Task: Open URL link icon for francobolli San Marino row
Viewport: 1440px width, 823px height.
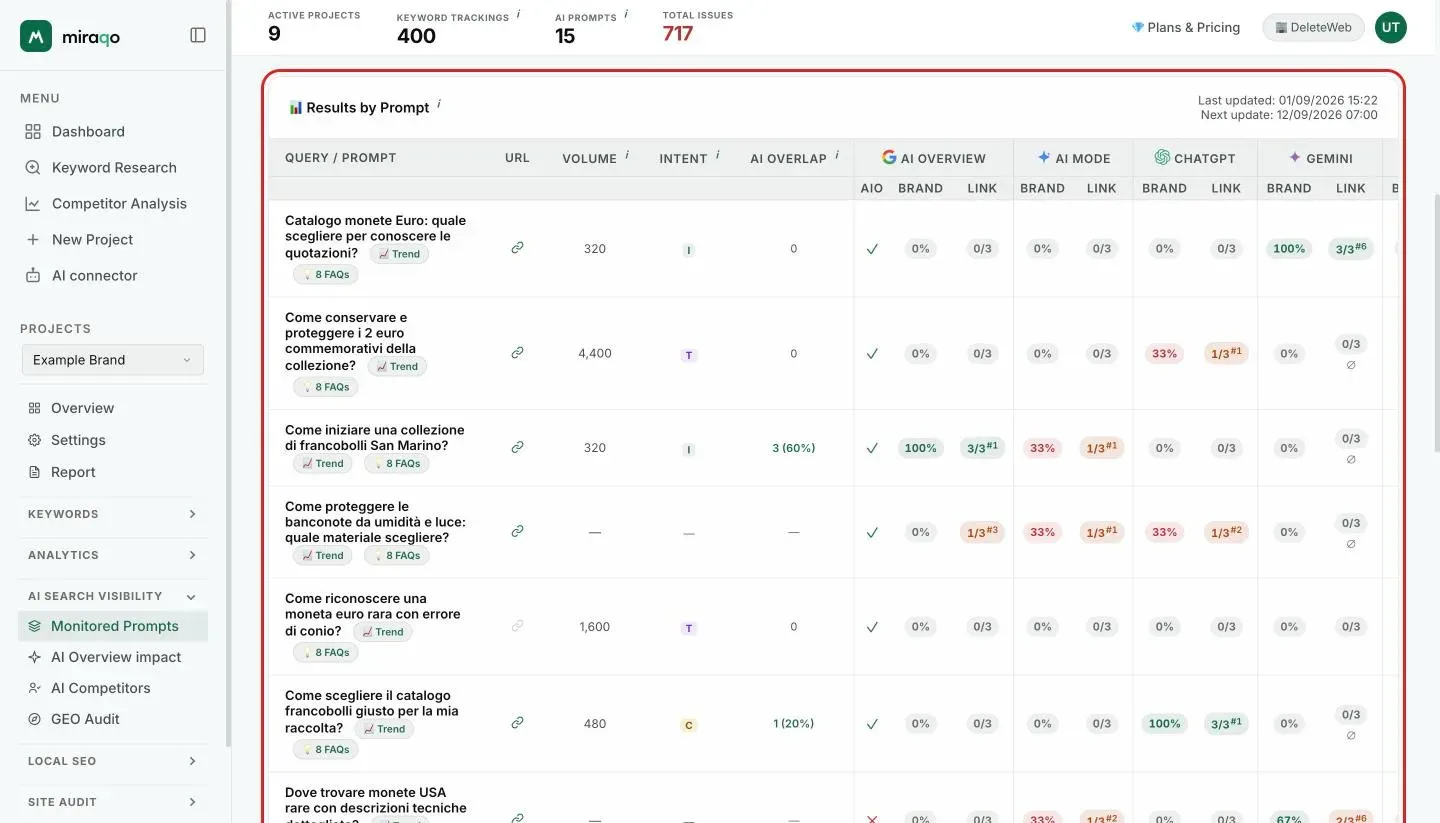Action: coord(517,448)
